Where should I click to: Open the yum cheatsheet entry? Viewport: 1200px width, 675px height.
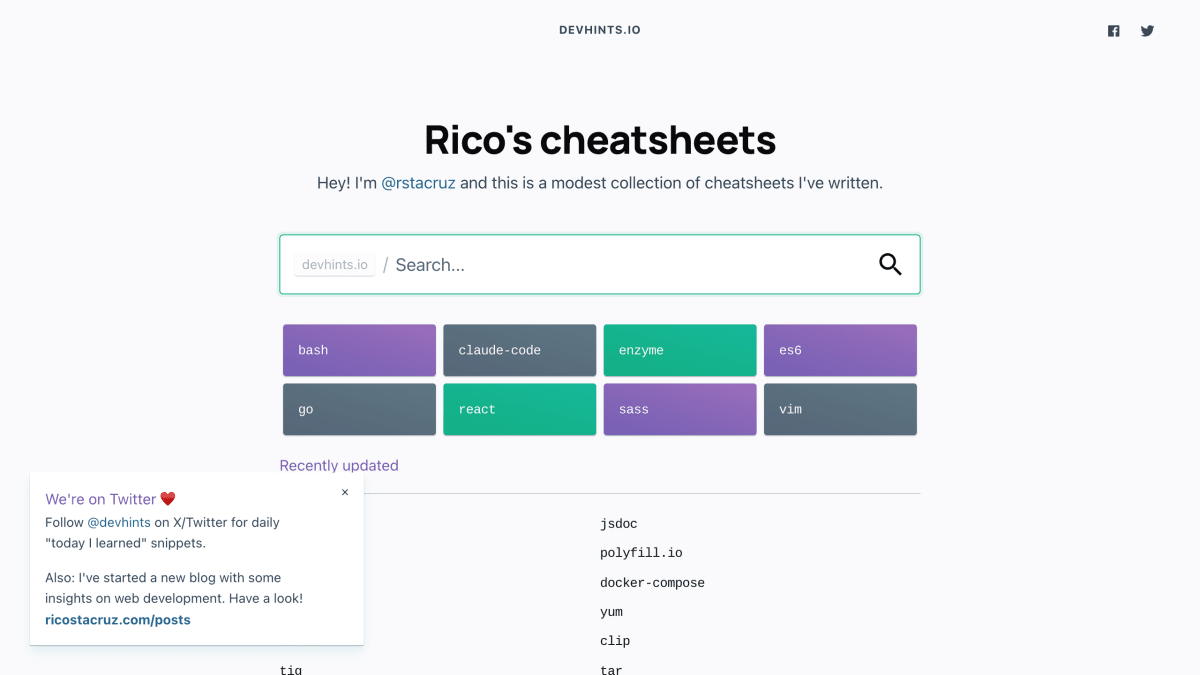611,612
